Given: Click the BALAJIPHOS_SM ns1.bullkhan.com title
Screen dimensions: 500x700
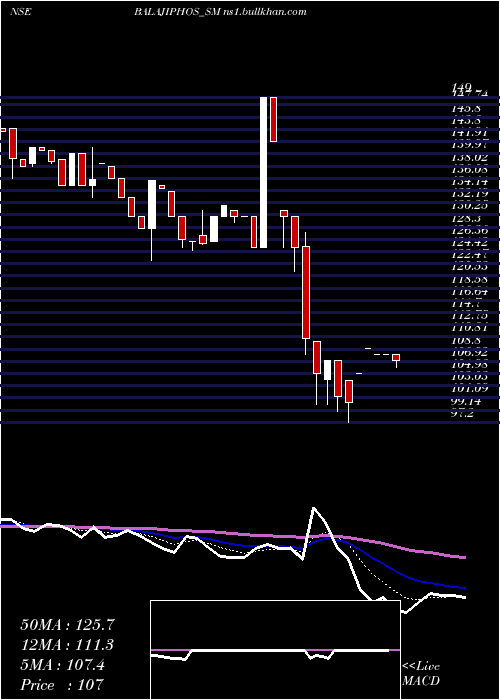Looking at the screenshot, I should (x=220, y=12).
